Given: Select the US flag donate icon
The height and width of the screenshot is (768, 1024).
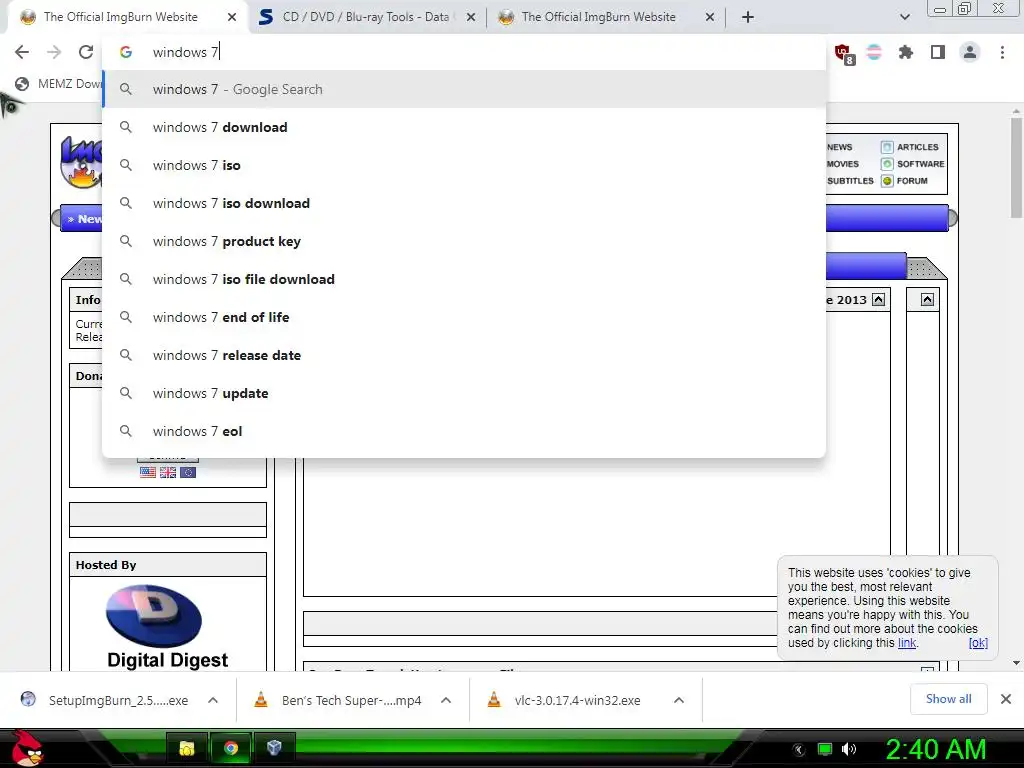Looking at the screenshot, I should coord(148,472).
